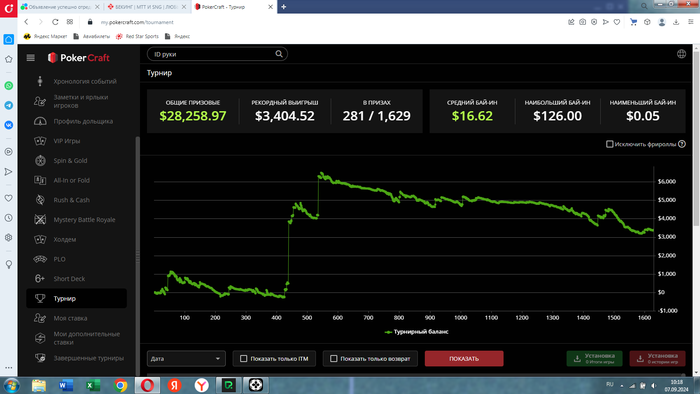Viewport: 700px width, 394px height.
Task: Open the language globe icon
Action: coord(681,54)
